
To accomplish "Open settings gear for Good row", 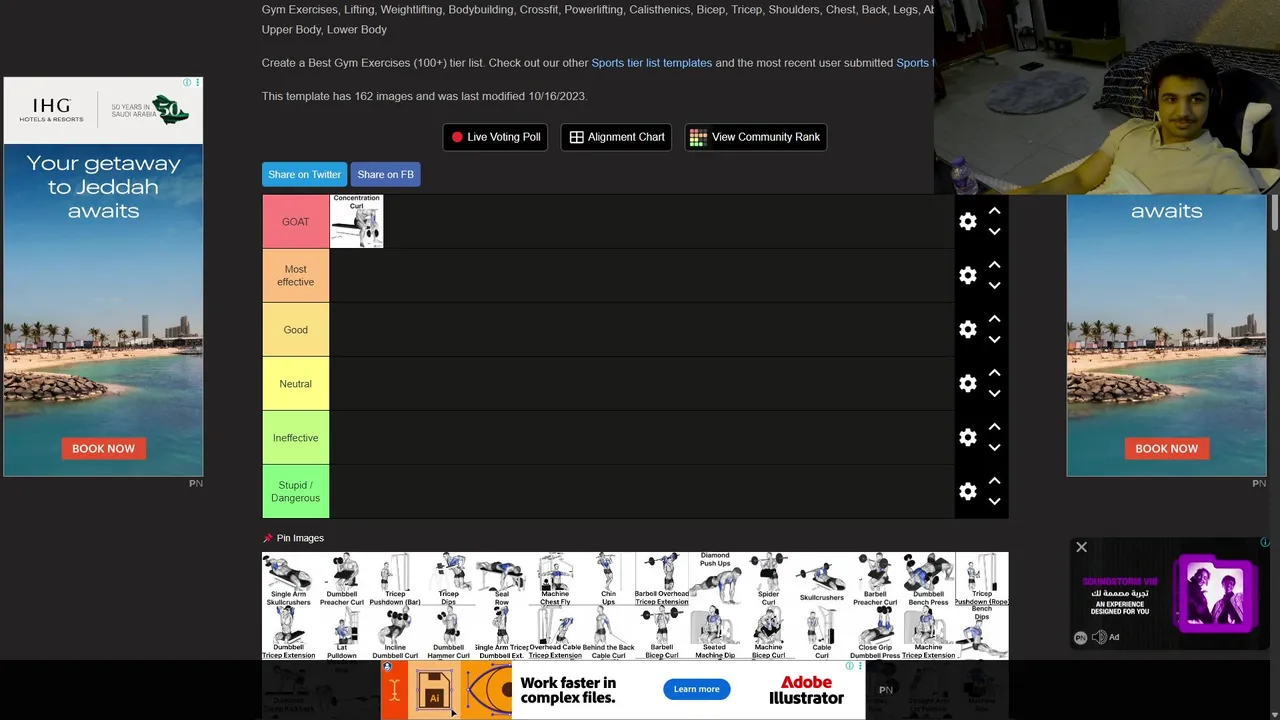I will (x=967, y=330).
